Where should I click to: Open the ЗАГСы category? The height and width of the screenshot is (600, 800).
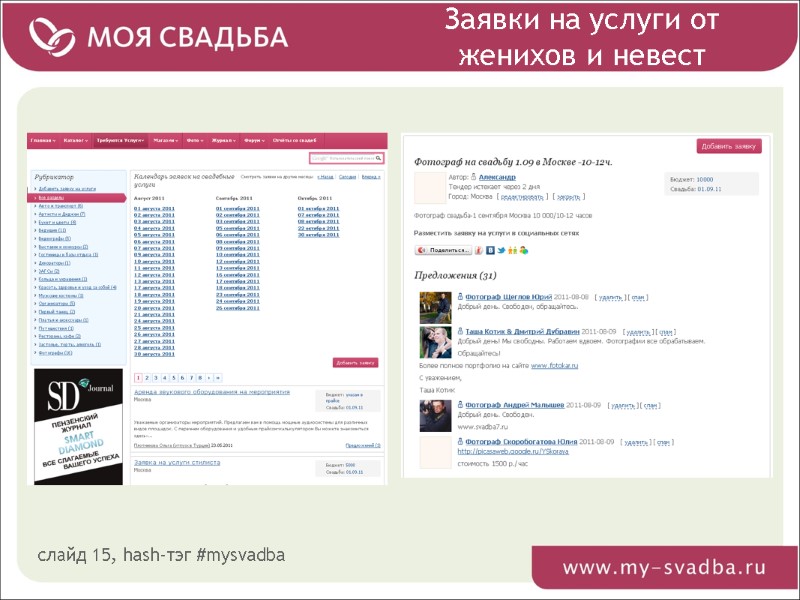coord(49,271)
